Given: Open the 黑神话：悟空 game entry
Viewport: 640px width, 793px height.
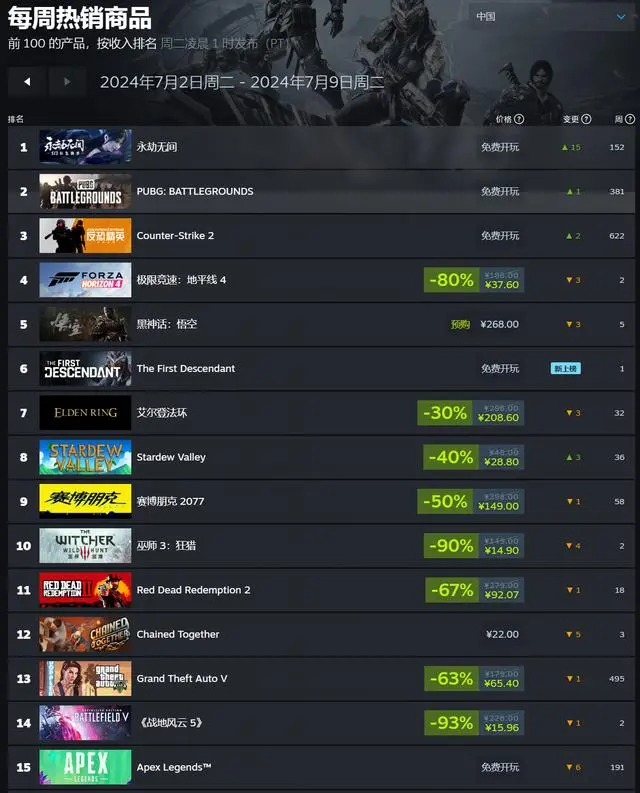Looking at the screenshot, I should 321,324.
